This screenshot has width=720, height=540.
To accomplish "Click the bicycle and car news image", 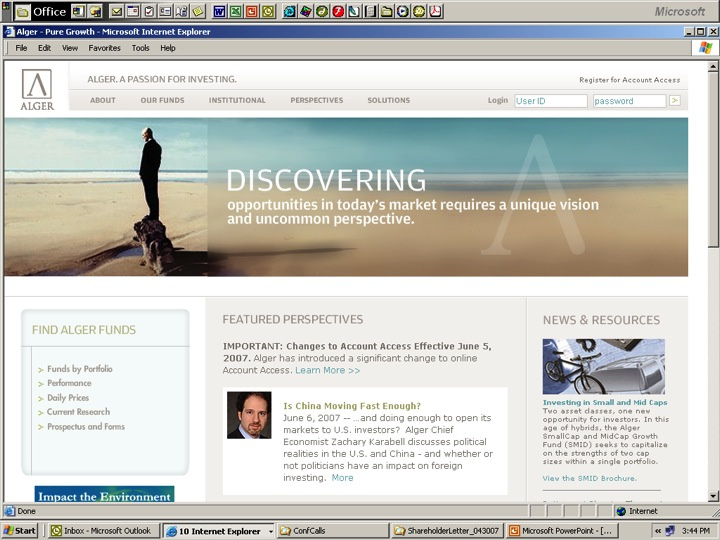I will [603, 366].
